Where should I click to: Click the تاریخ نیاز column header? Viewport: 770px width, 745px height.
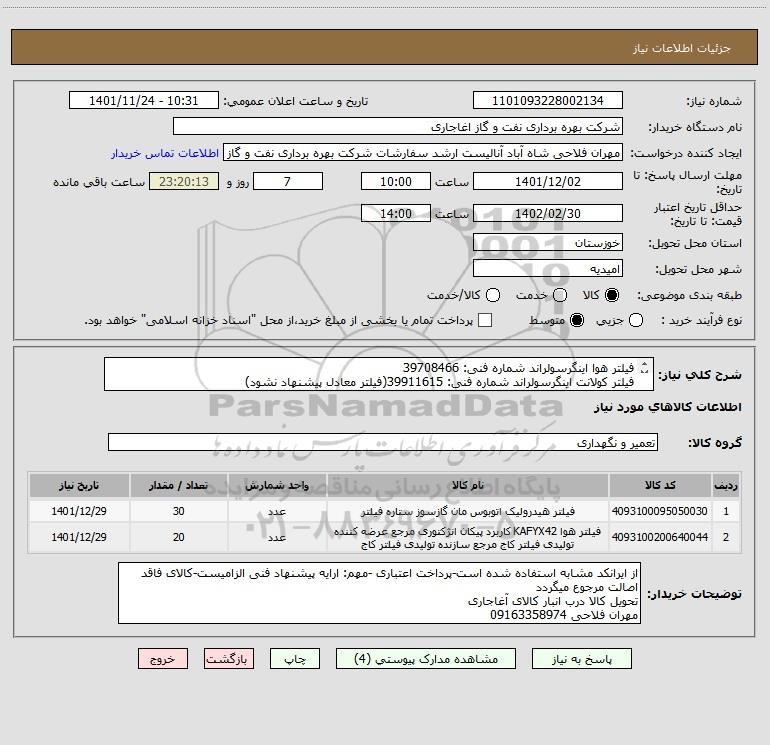tap(79, 485)
